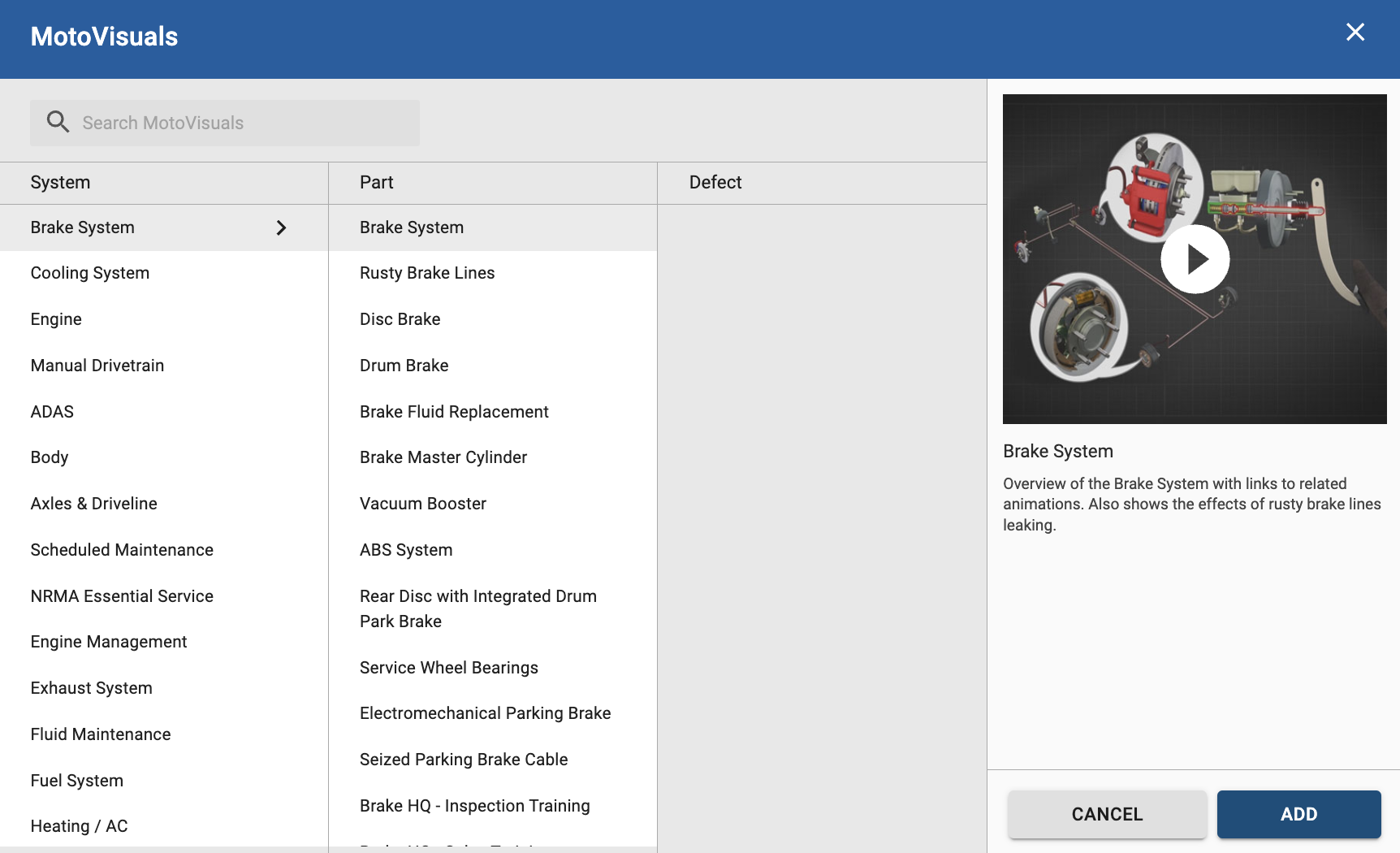Image resolution: width=1400 pixels, height=853 pixels.
Task: Select the Drum Brake part
Action: coord(493,366)
